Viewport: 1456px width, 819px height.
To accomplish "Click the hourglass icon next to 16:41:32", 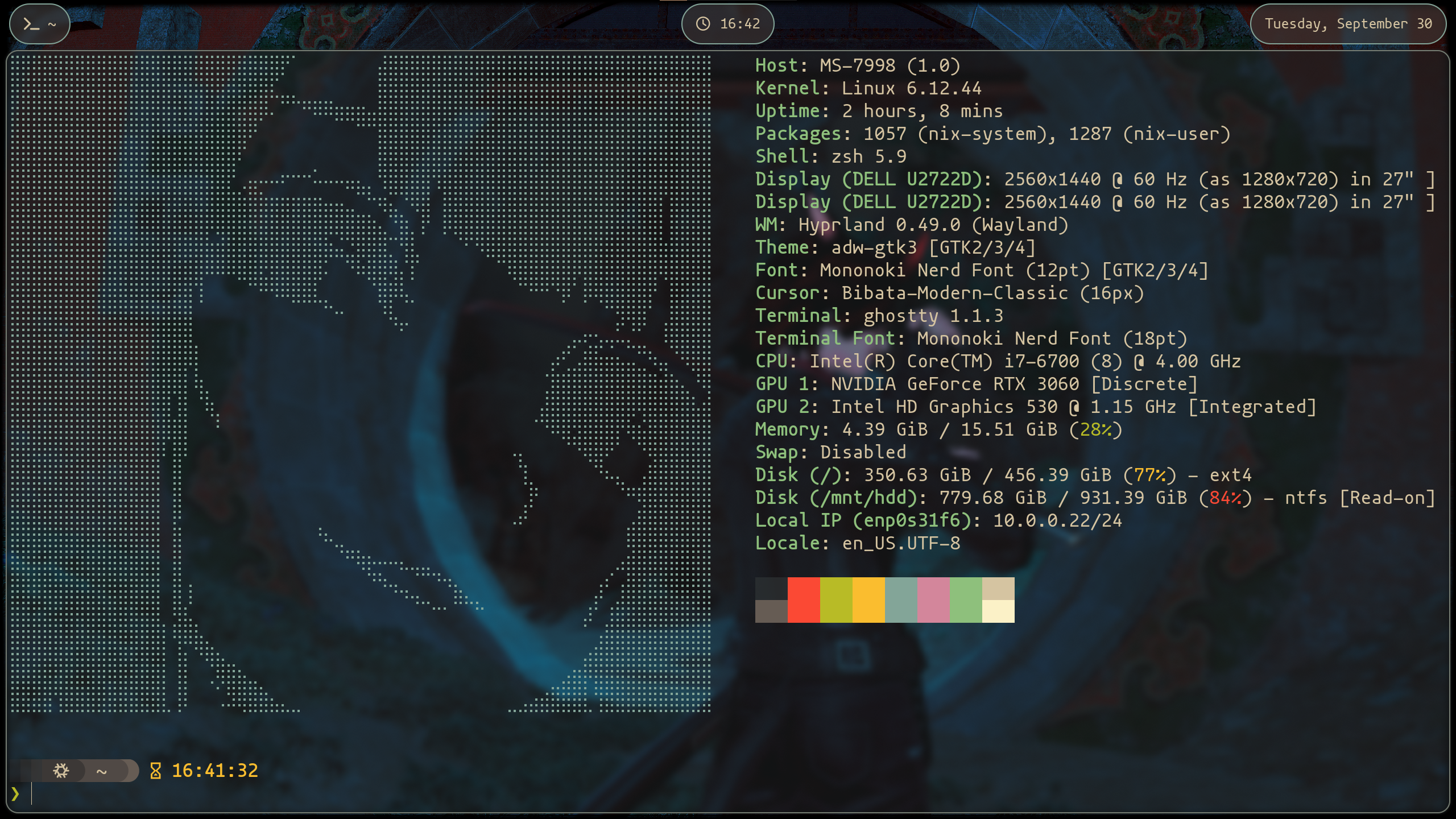I will (155, 771).
